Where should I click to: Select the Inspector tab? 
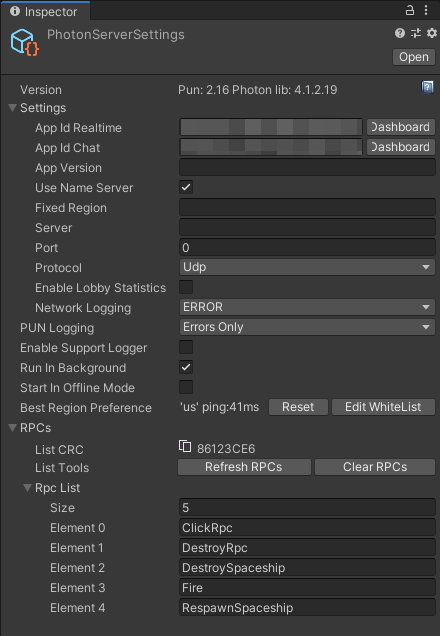point(45,11)
